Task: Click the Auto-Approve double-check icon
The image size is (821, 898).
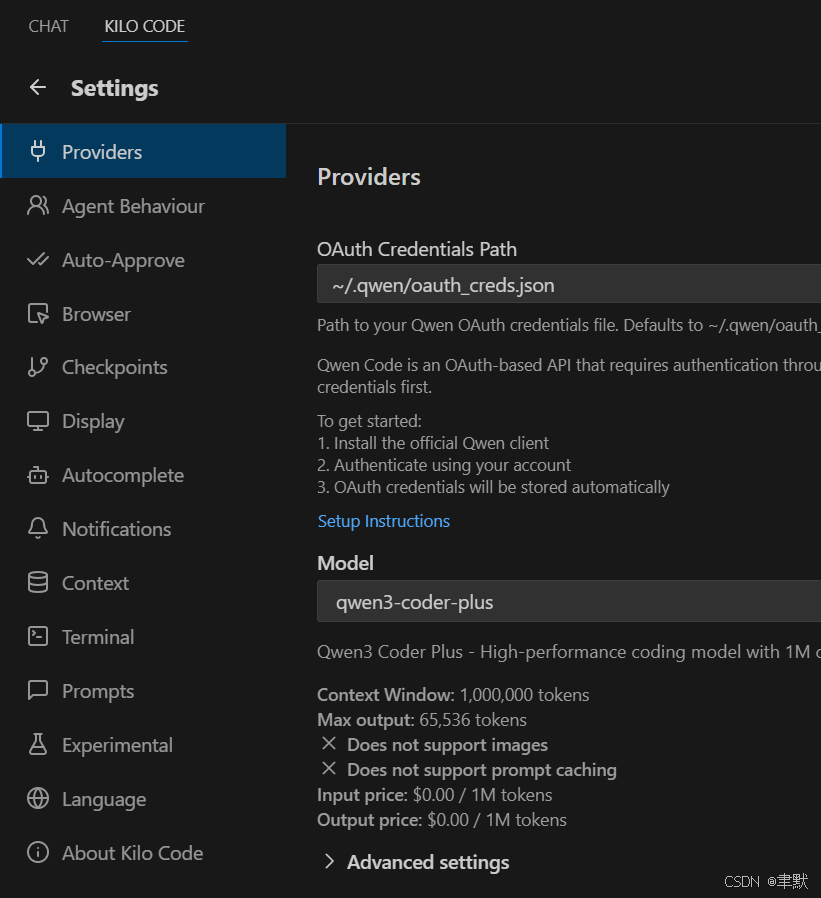Action: point(38,260)
